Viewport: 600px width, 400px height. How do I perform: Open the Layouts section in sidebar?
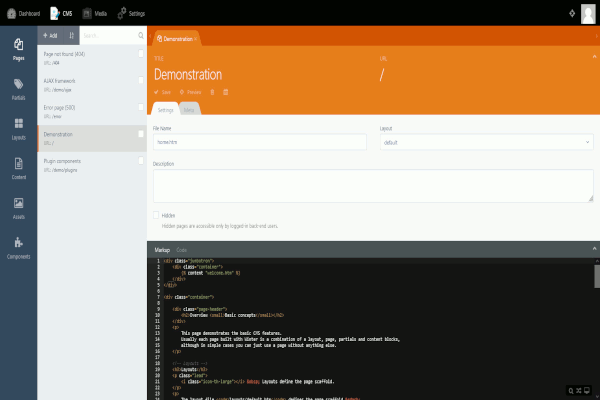click(18, 128)
